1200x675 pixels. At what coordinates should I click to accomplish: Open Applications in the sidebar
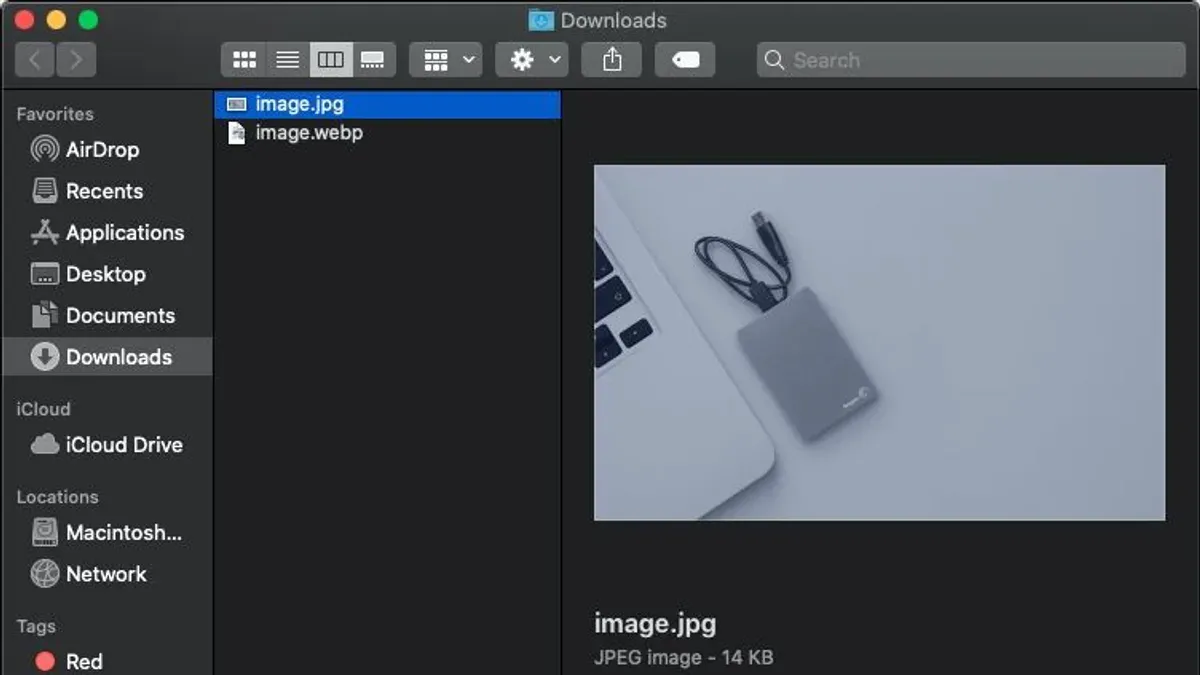click(x=107, y=233)
